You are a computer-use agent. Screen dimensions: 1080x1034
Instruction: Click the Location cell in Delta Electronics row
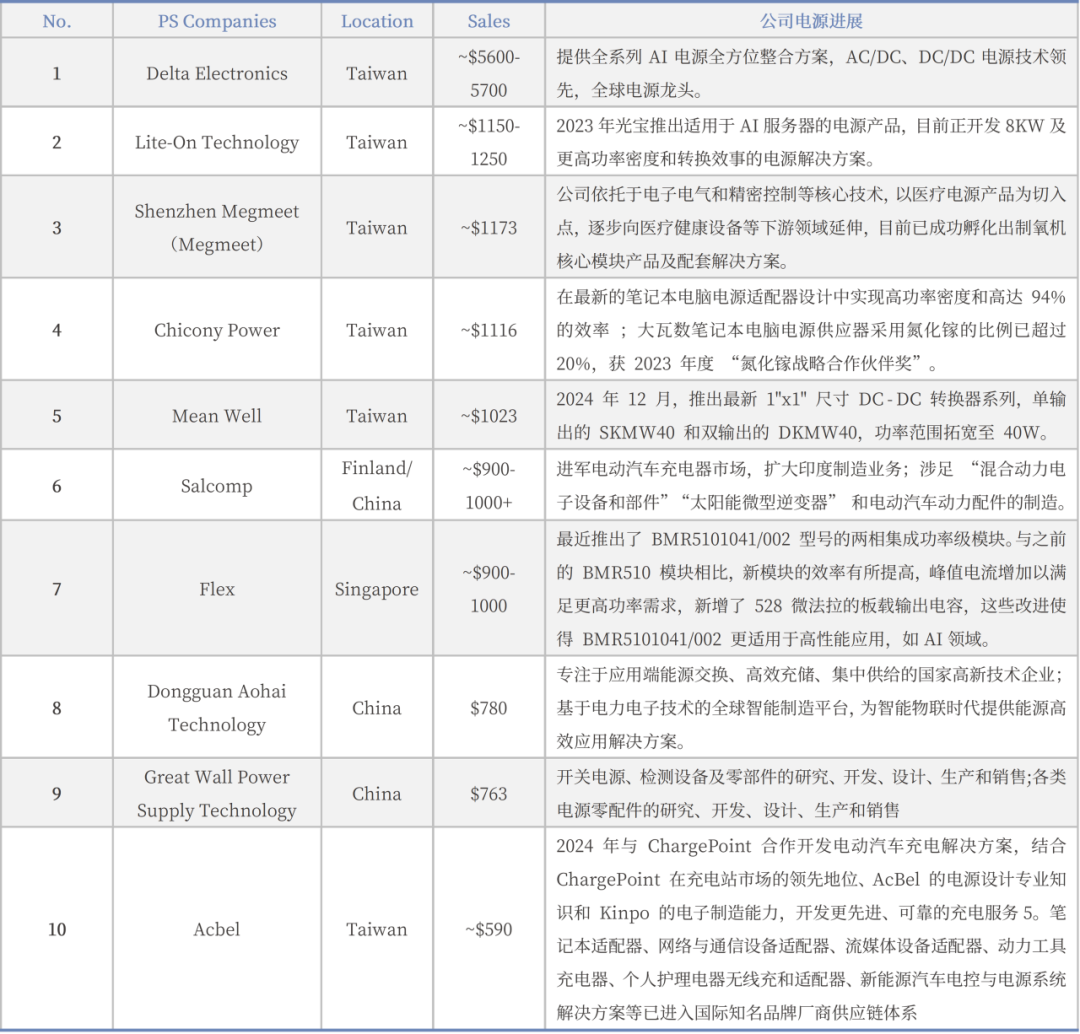pyautogui.click(x=377, y=73)
